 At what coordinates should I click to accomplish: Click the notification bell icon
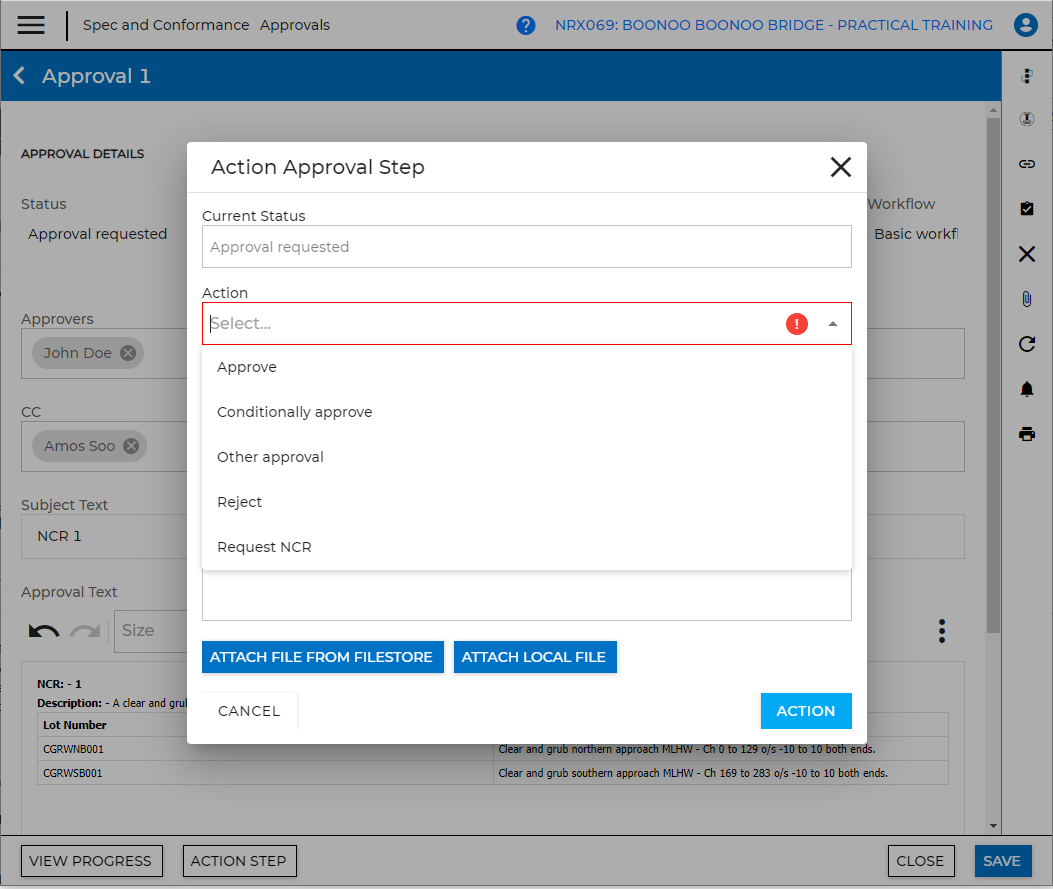pos(1026,389)
